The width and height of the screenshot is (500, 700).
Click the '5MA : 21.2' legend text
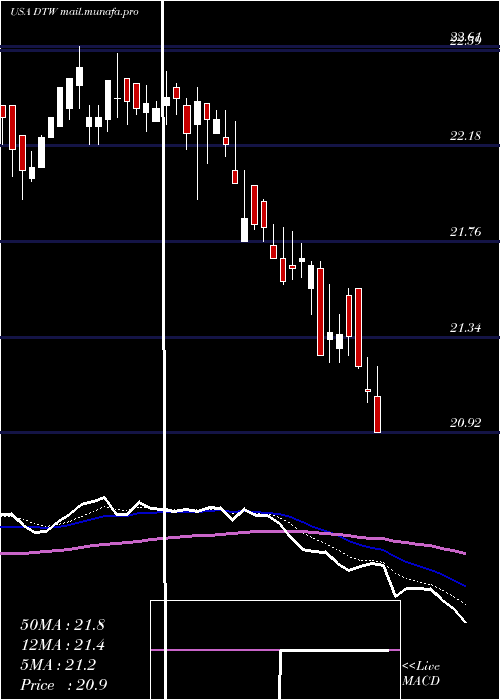tap(58, 665)
